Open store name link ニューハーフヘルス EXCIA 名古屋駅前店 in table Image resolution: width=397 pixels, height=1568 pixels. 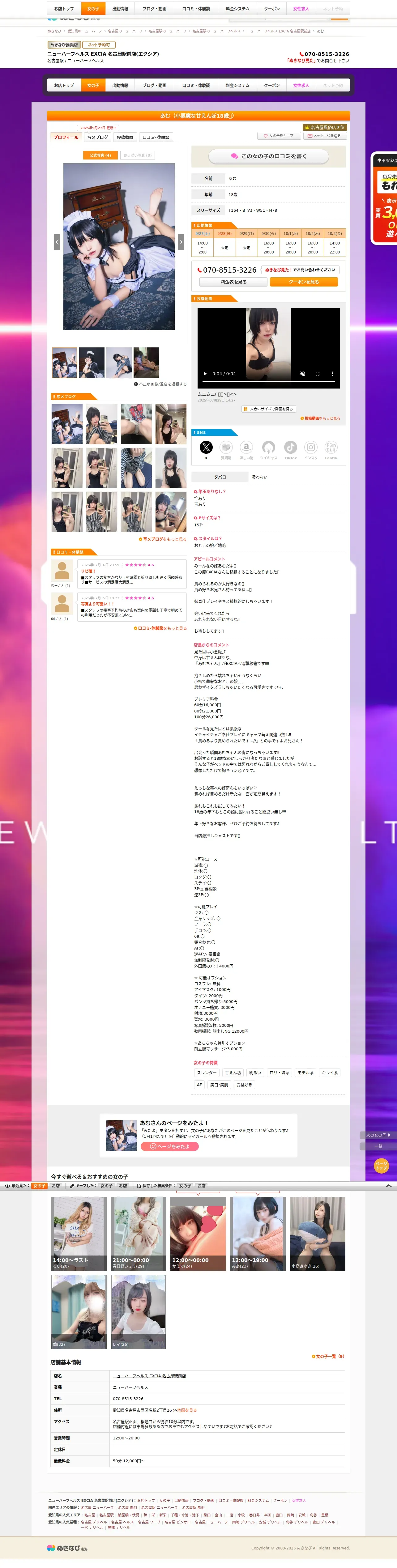[x=149, y=1376]
